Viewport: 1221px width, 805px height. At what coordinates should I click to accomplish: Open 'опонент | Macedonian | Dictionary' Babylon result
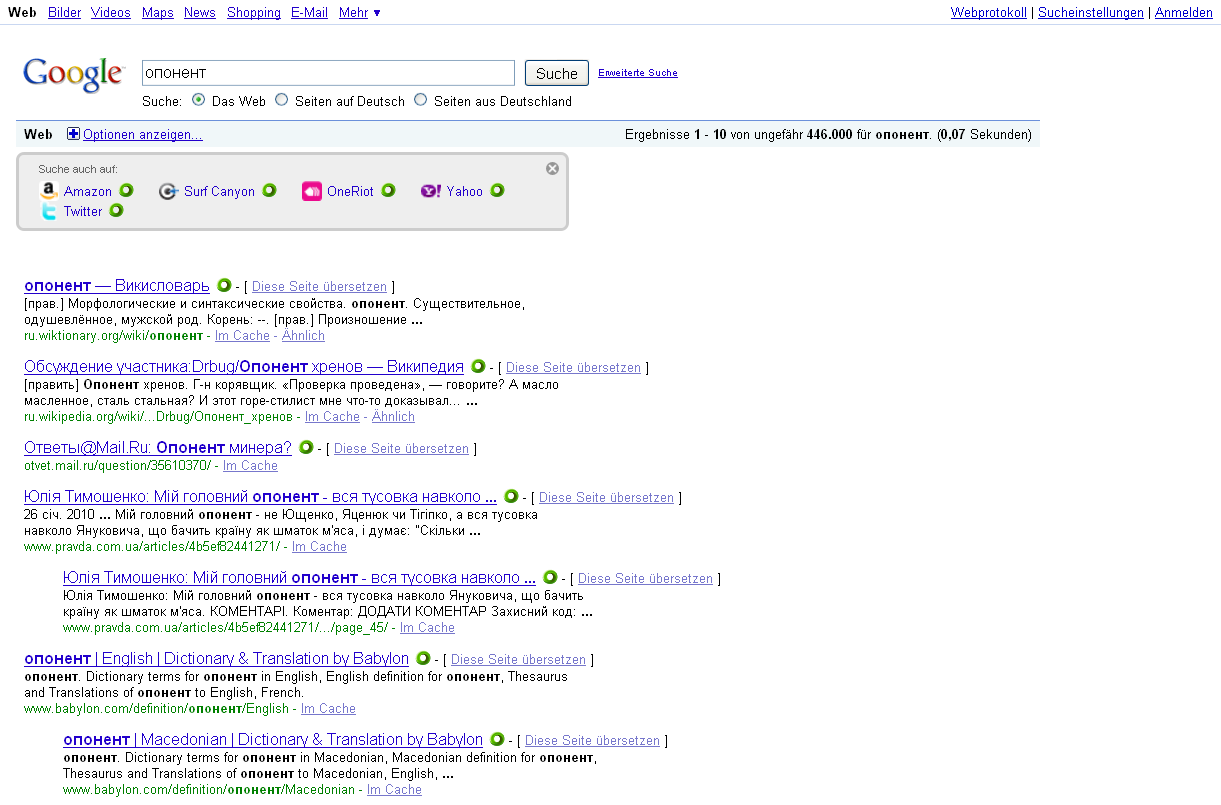[x=273, y=740]
